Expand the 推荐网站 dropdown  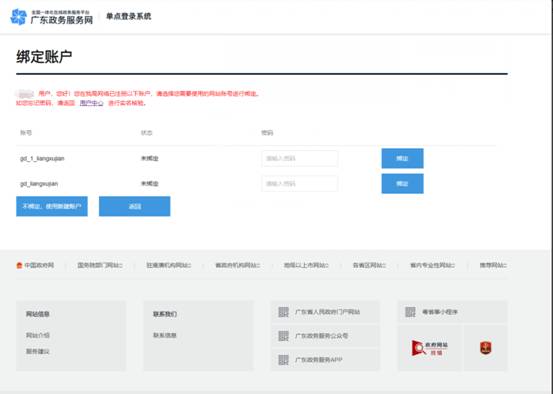click(x=493, y=265)
